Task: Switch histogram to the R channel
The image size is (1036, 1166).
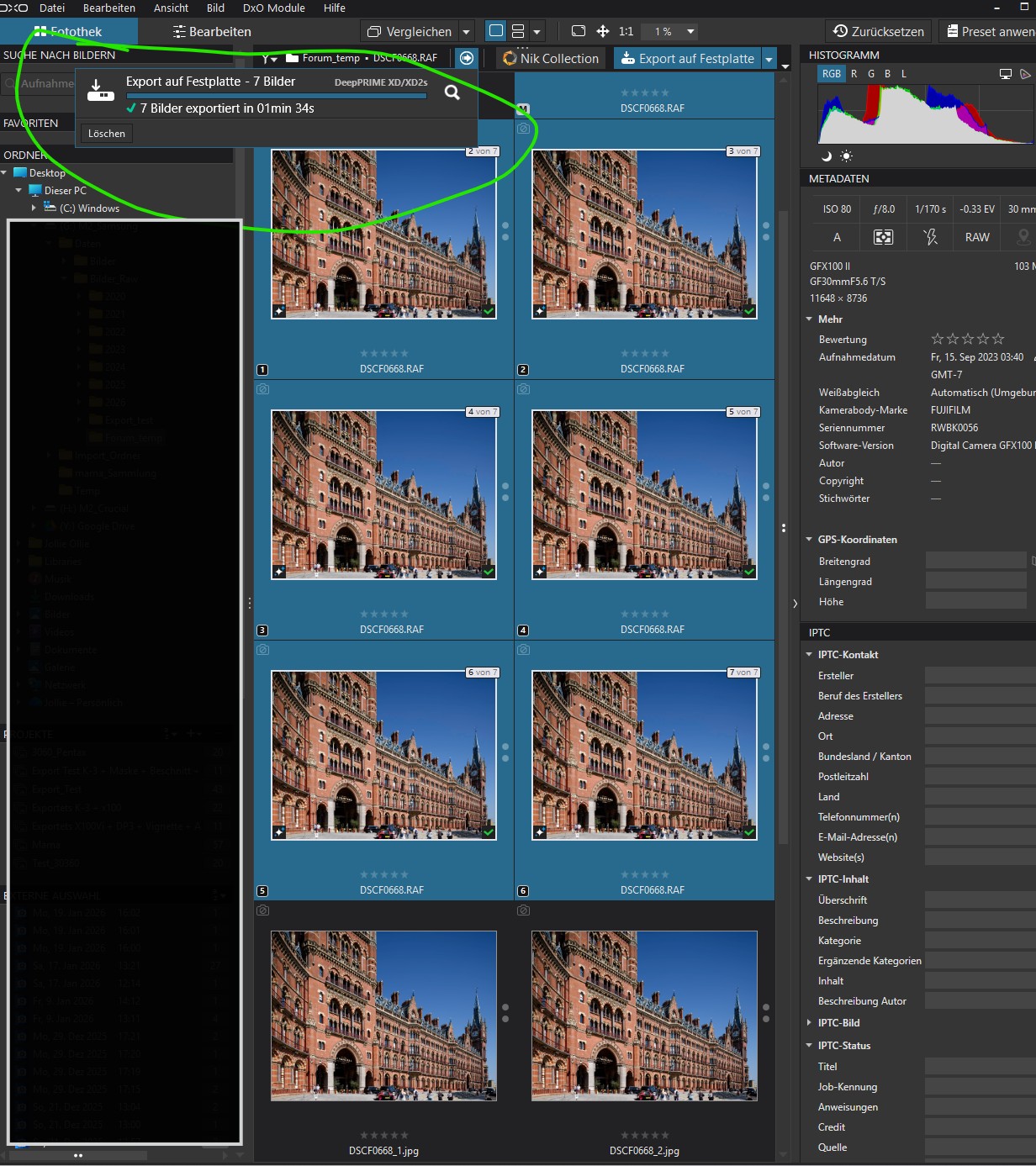Action: [854, 74]
